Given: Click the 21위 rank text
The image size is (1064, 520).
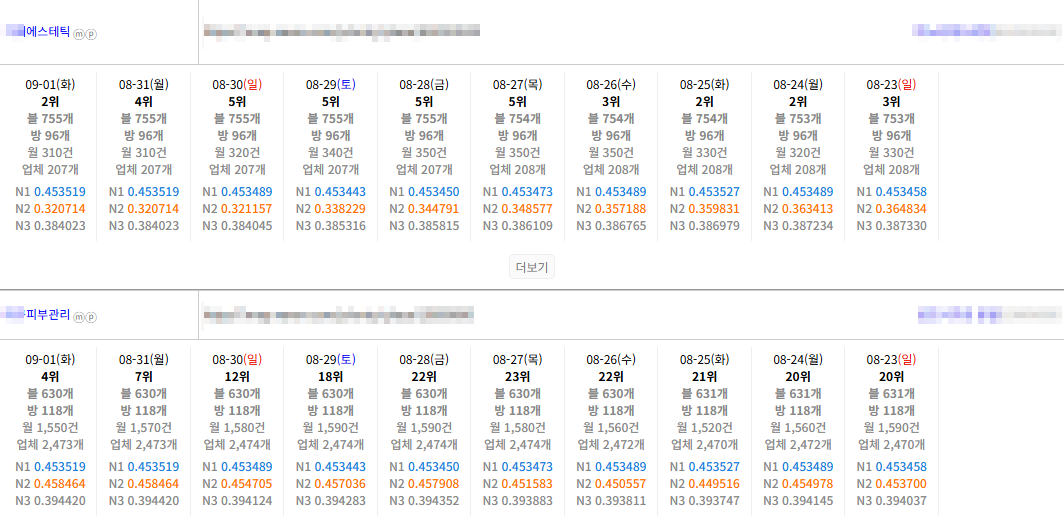Looking at the screenshot, I should [704, 375].
